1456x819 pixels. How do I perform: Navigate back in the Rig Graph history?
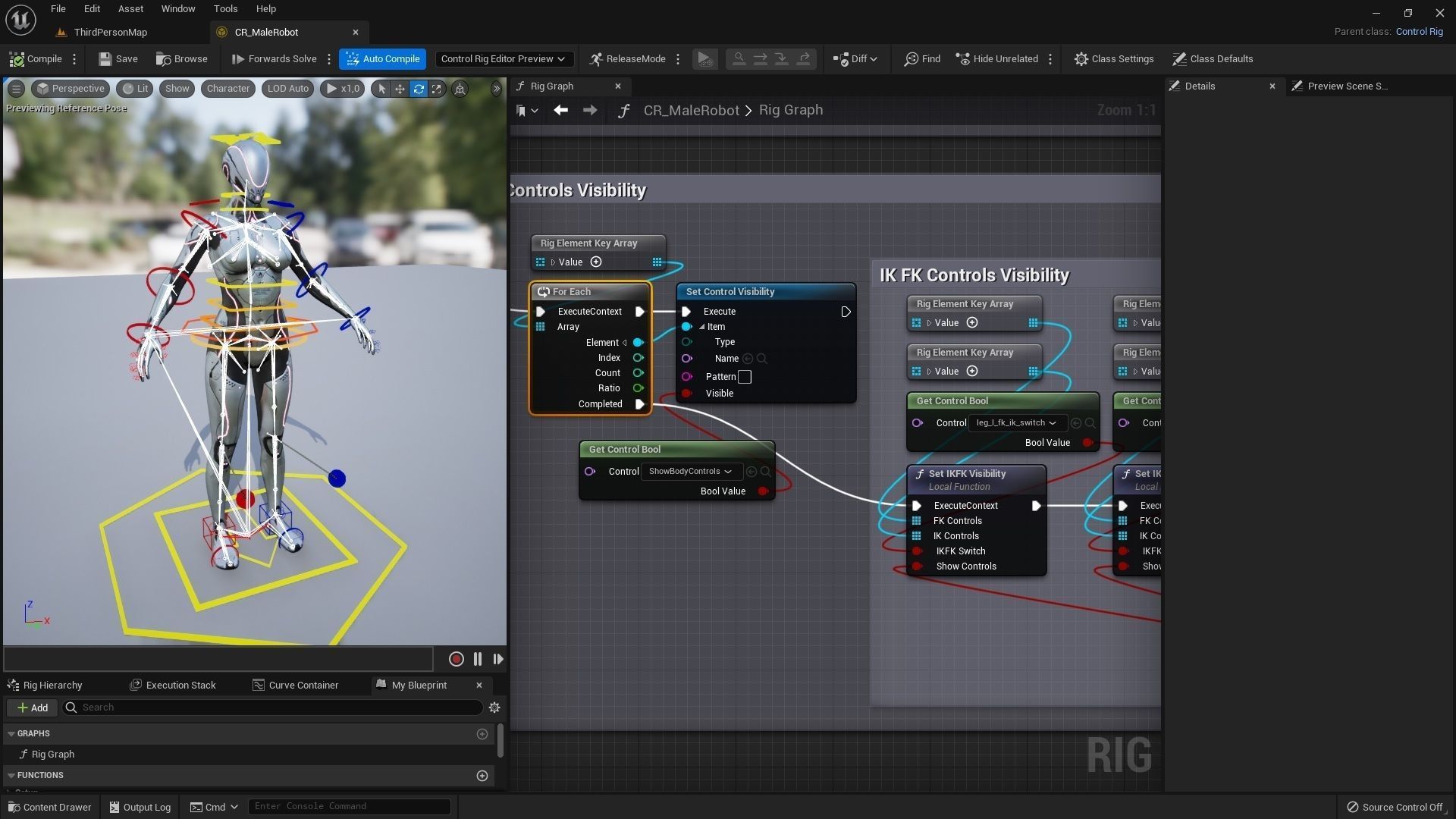560,111
